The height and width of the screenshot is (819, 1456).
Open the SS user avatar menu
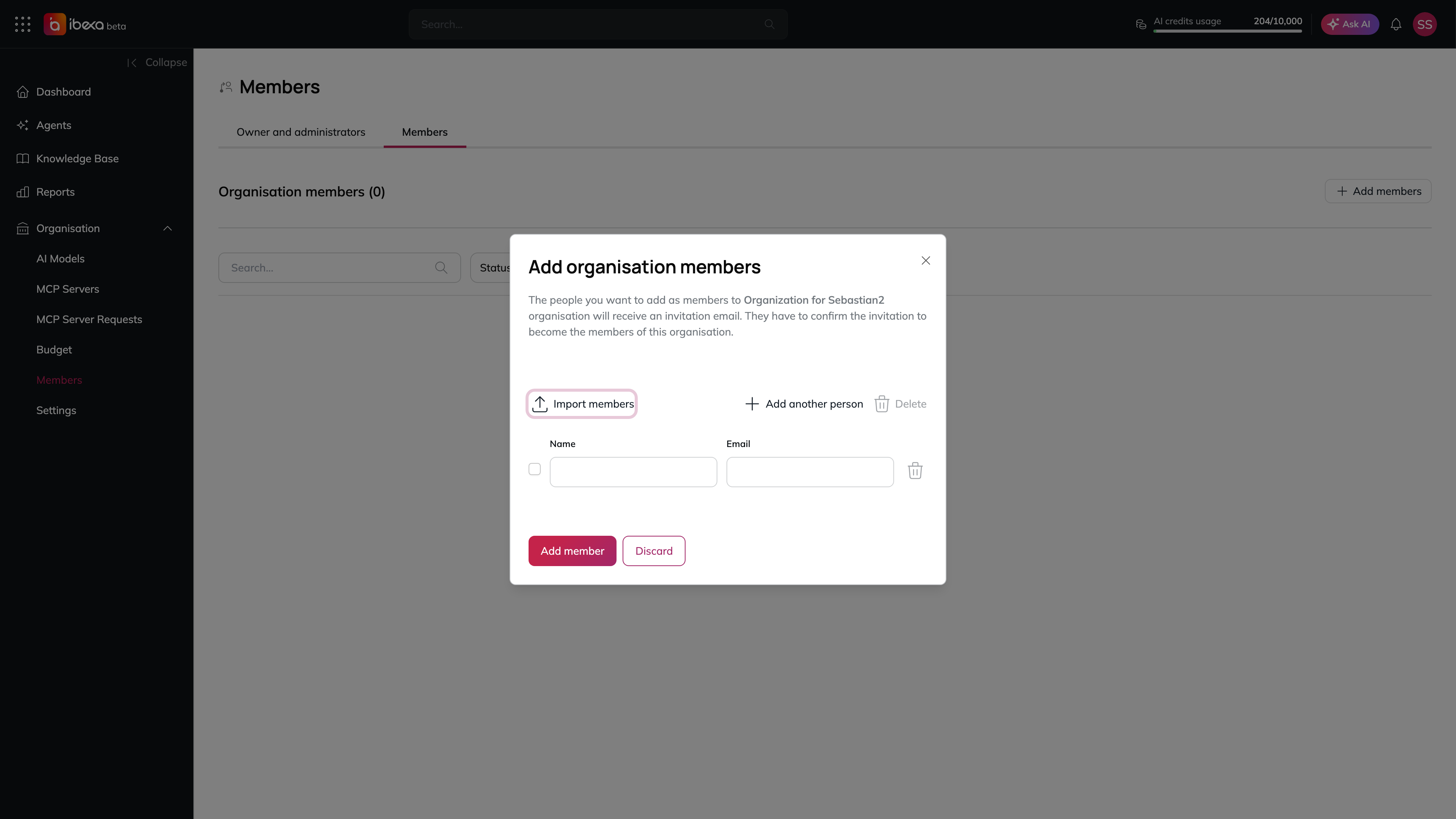1425,24
